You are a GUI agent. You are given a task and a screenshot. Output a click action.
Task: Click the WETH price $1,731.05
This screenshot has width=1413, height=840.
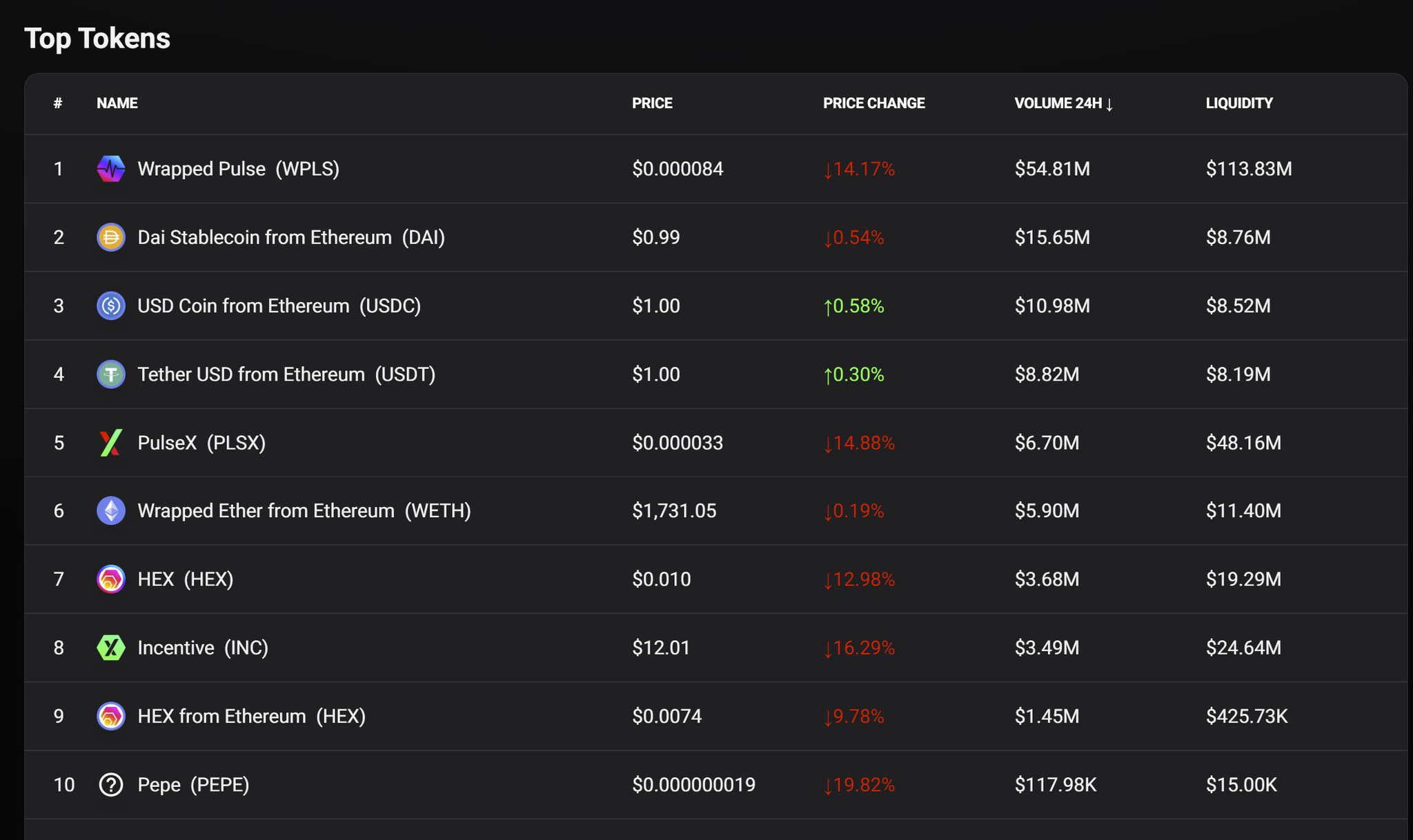pyautogui.click(x=674, y=511)
